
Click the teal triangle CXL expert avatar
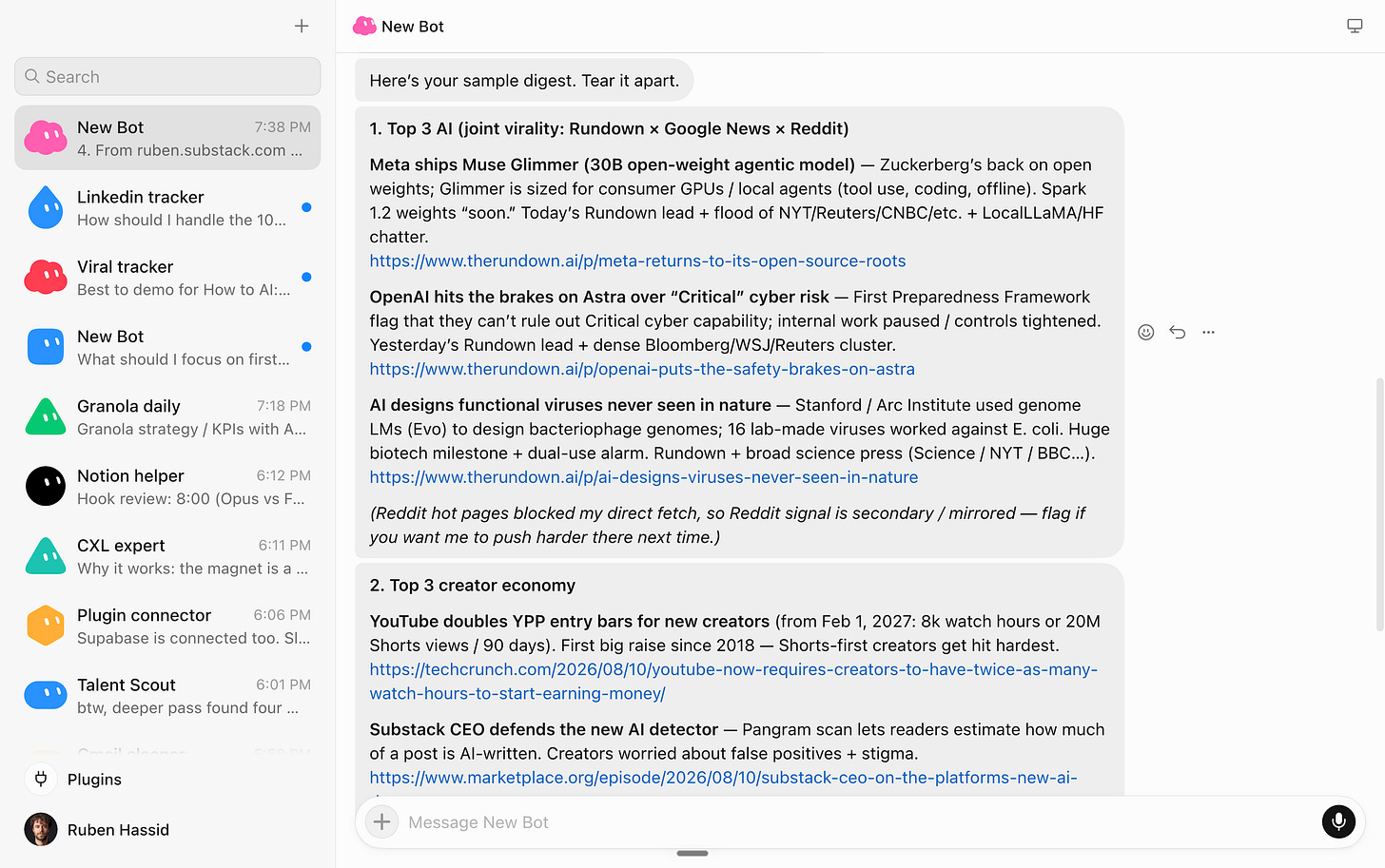pos(46,556)
